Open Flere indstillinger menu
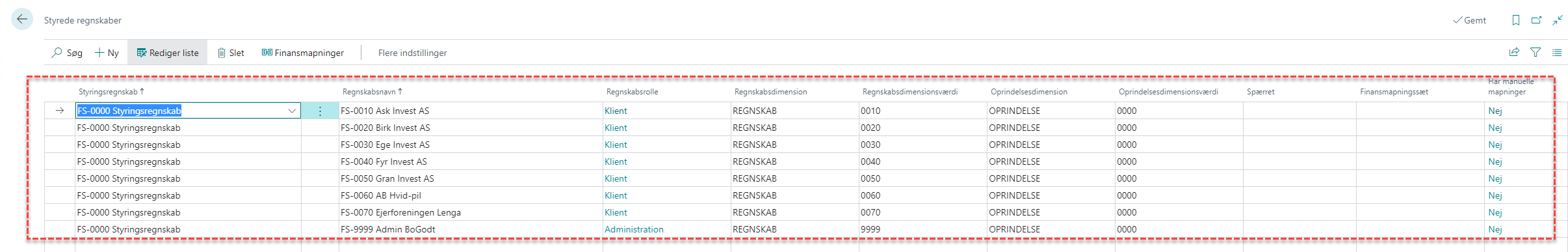Image resolution: width=1568 pixels, height=252 pixels. (x=413, y=53)
